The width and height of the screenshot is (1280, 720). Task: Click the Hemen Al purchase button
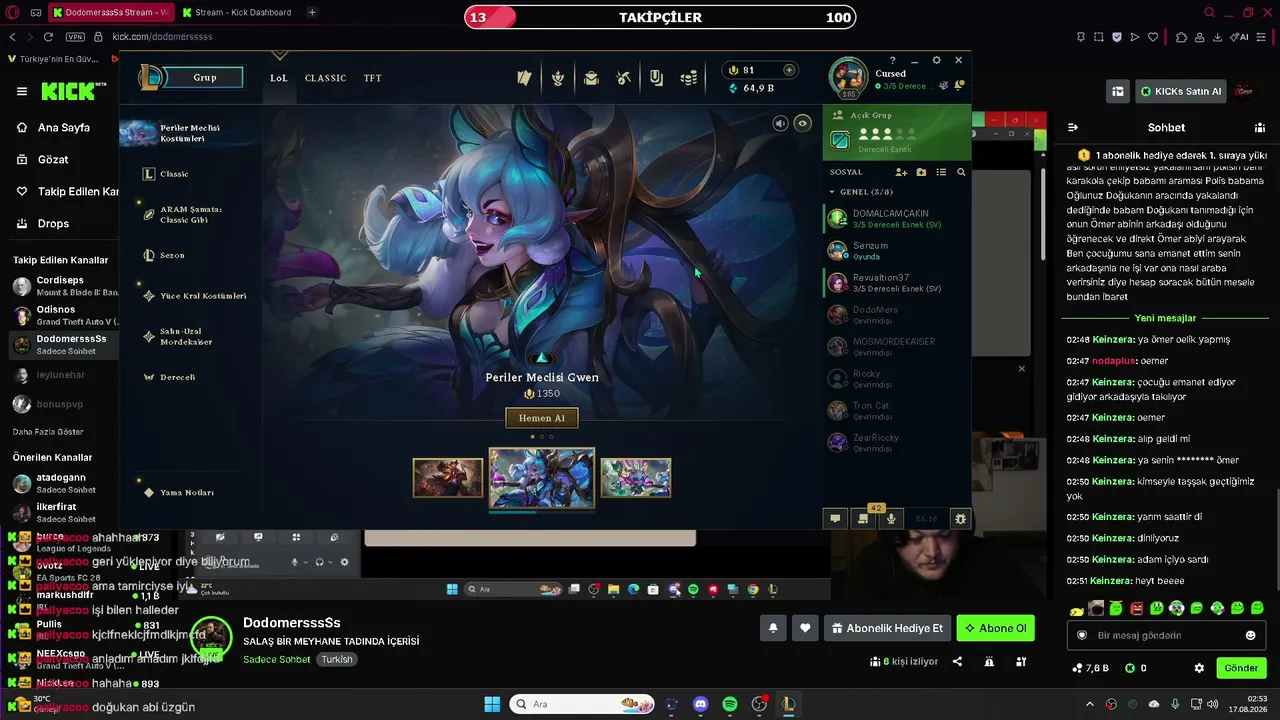click(x=541, y=418)
